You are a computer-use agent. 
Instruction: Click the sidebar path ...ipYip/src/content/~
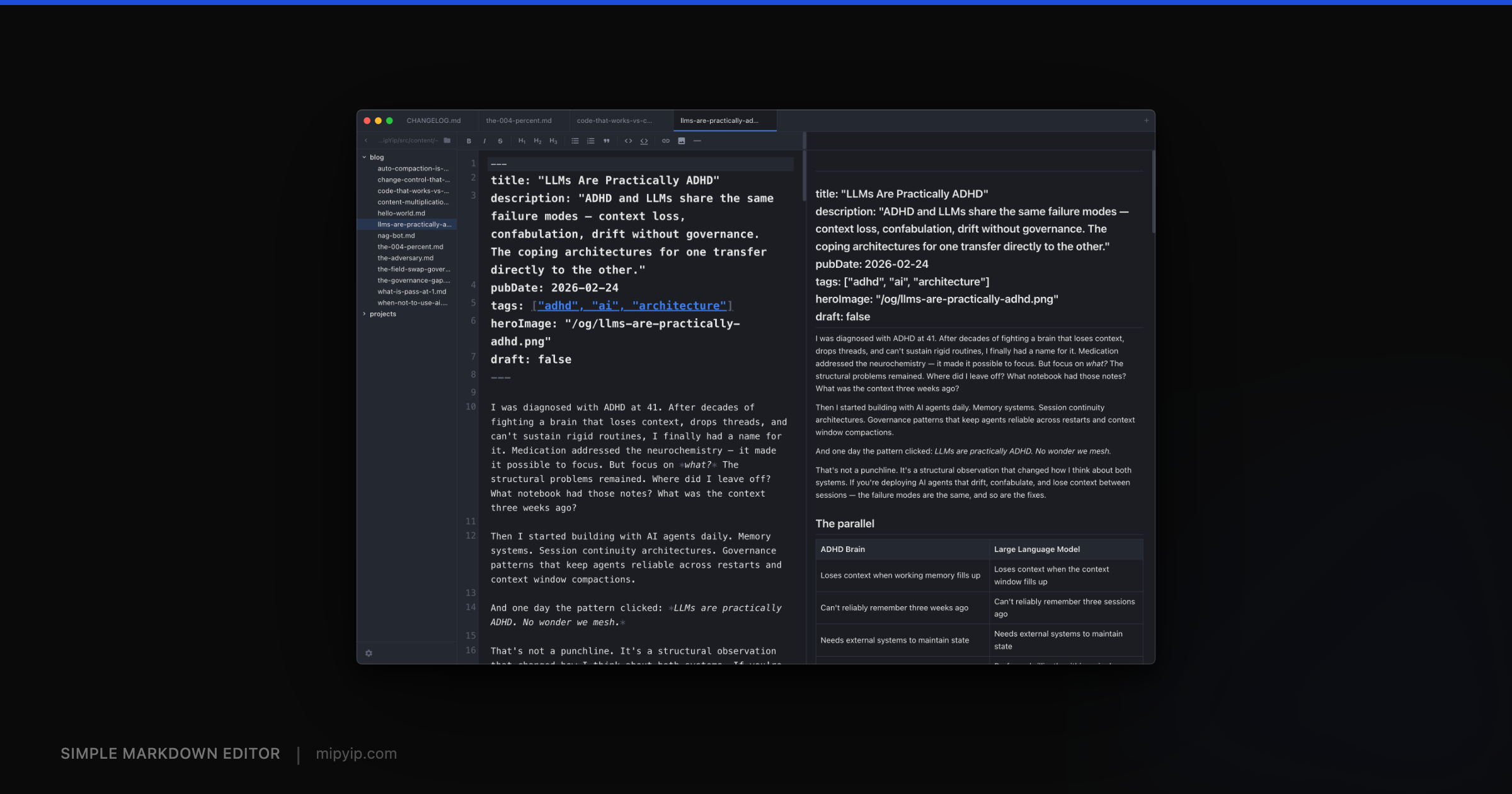[407, 141]
